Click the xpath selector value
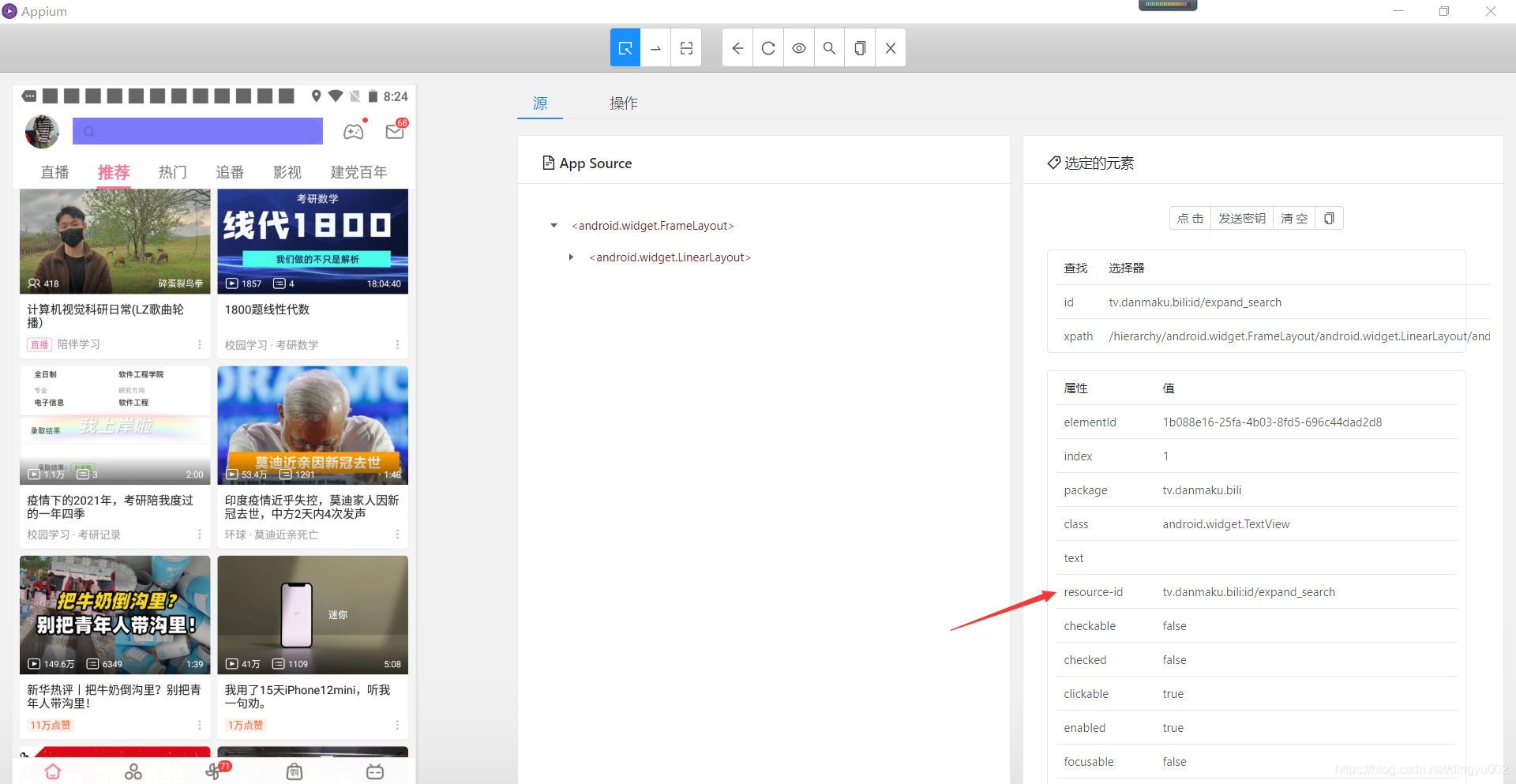Viewport: 1516px width, 784px height. (1299, 336)
